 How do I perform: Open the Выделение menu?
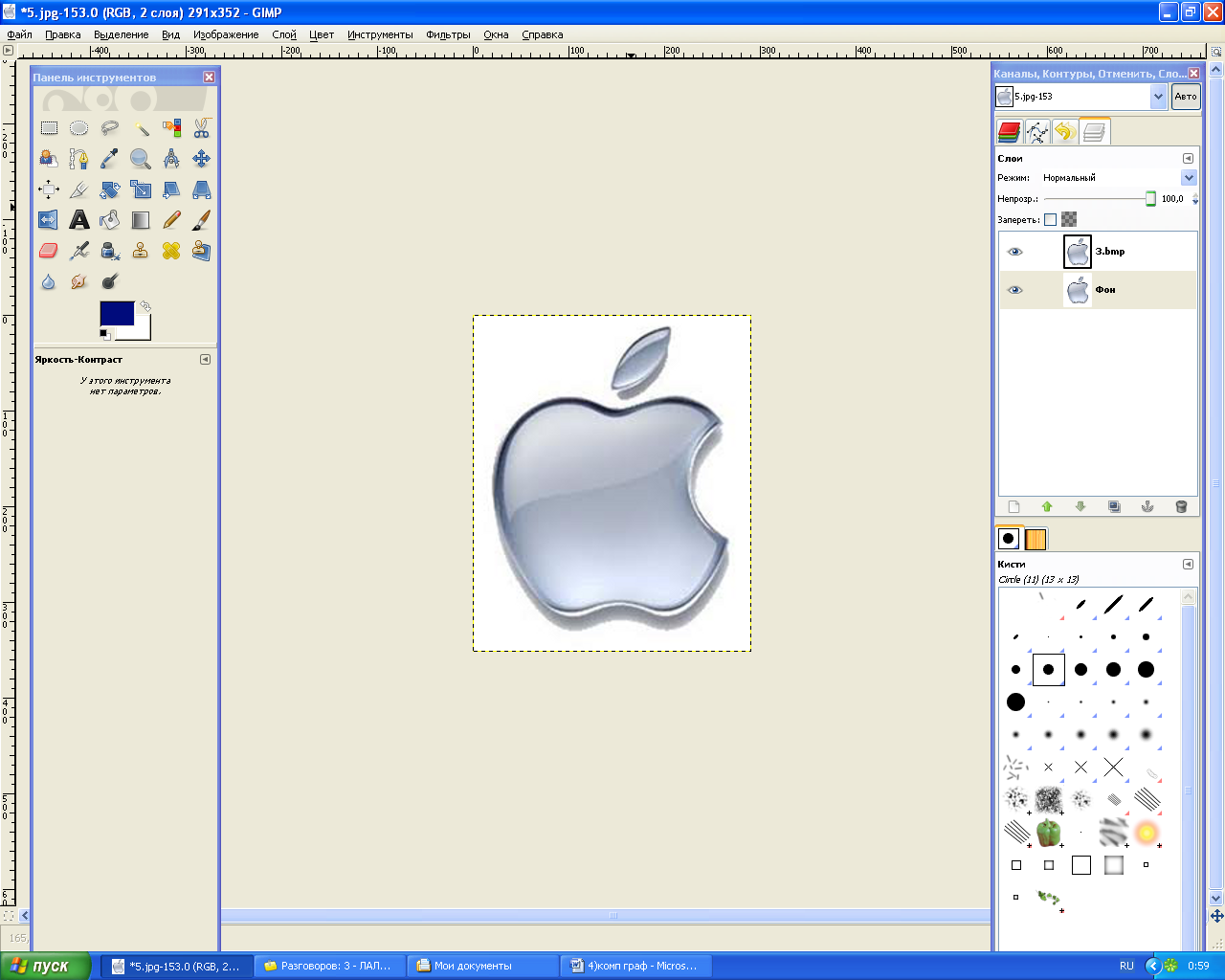[122, 34]
